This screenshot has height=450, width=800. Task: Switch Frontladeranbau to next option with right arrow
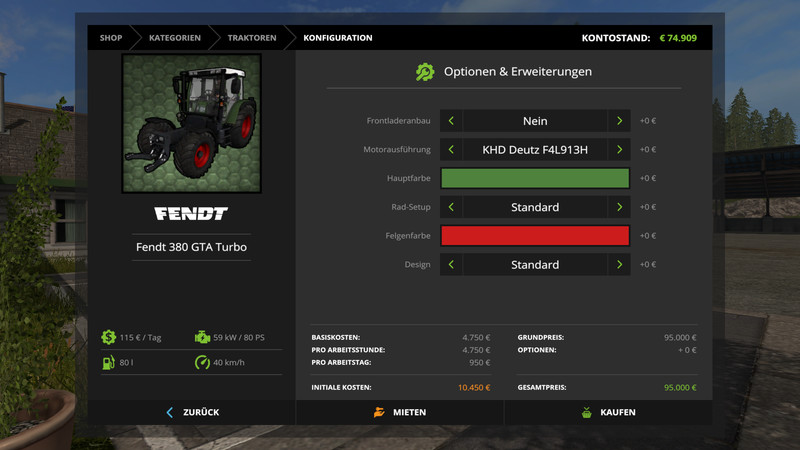[620, 121]
